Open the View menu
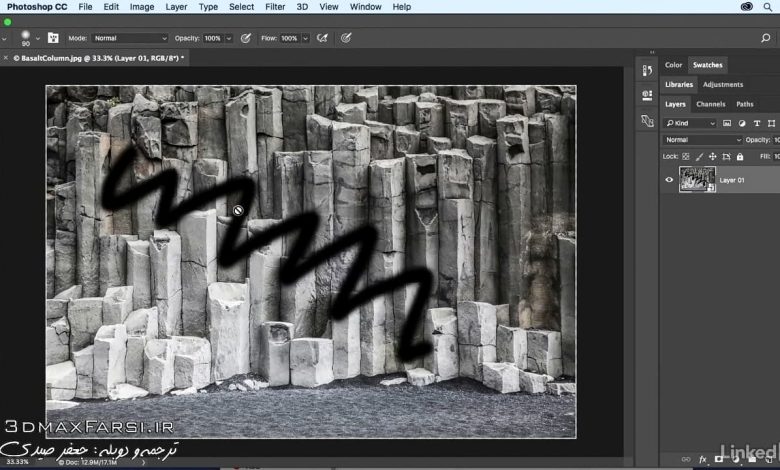780x470 pixels. [328, 7]
